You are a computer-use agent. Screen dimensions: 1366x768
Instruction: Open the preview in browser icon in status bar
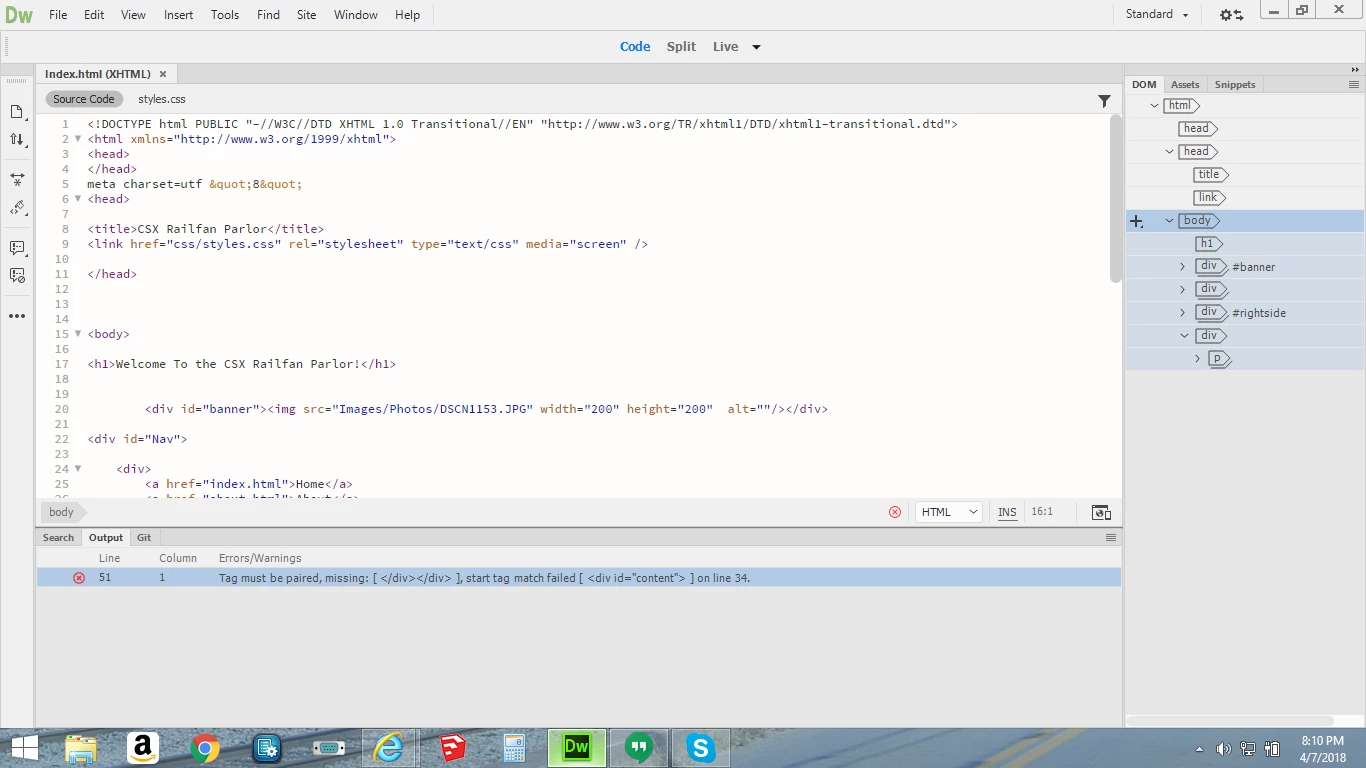tap(1101, 512)
